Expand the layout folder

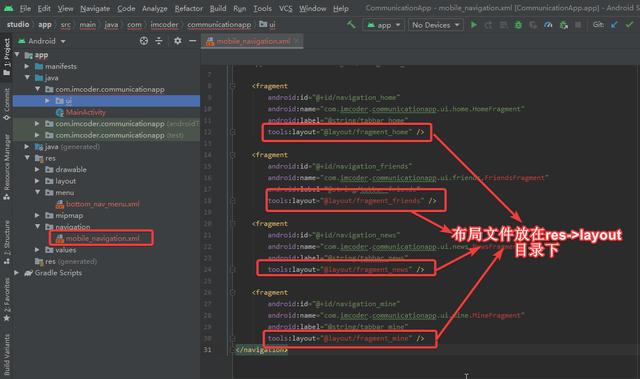37,181
